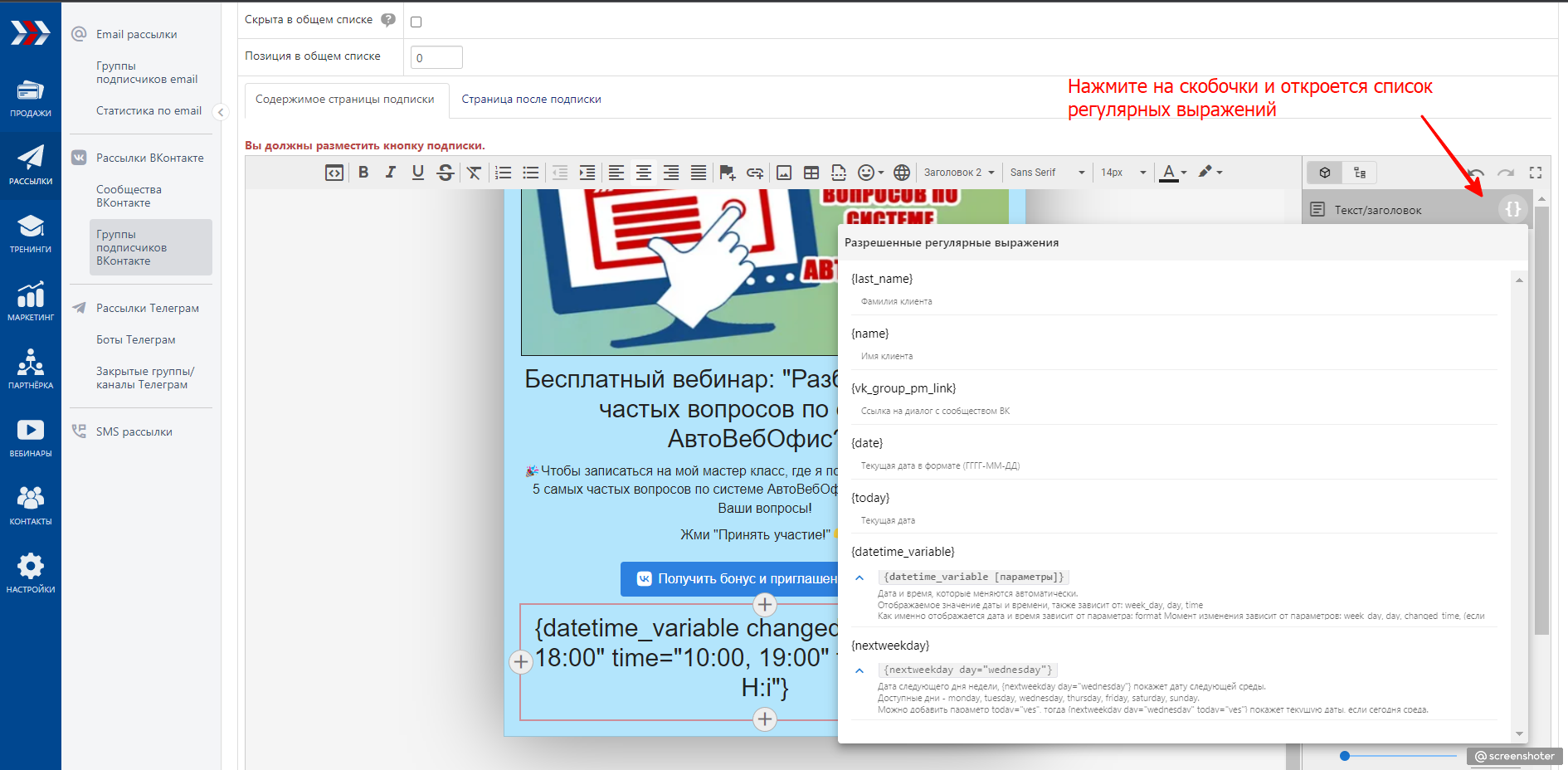Insert anchor/bookmark flag icon
The height and width of the screenshot is (770, 1568).
coord(728,173)
